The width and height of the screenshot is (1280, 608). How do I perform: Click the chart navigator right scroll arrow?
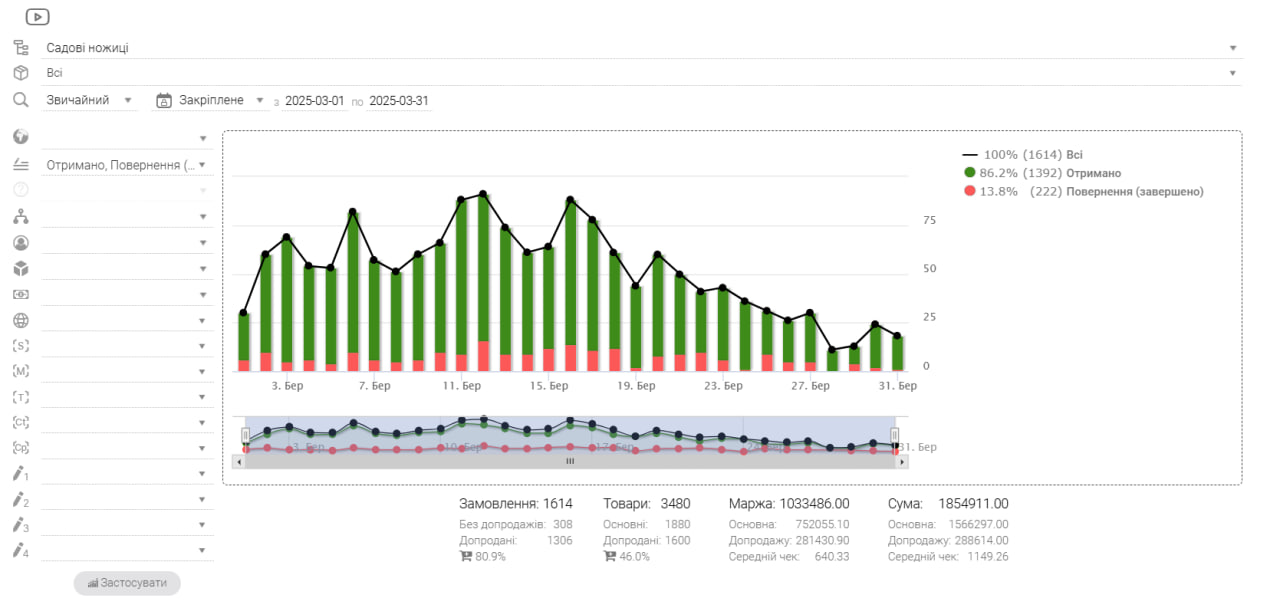tap(903, 461)
